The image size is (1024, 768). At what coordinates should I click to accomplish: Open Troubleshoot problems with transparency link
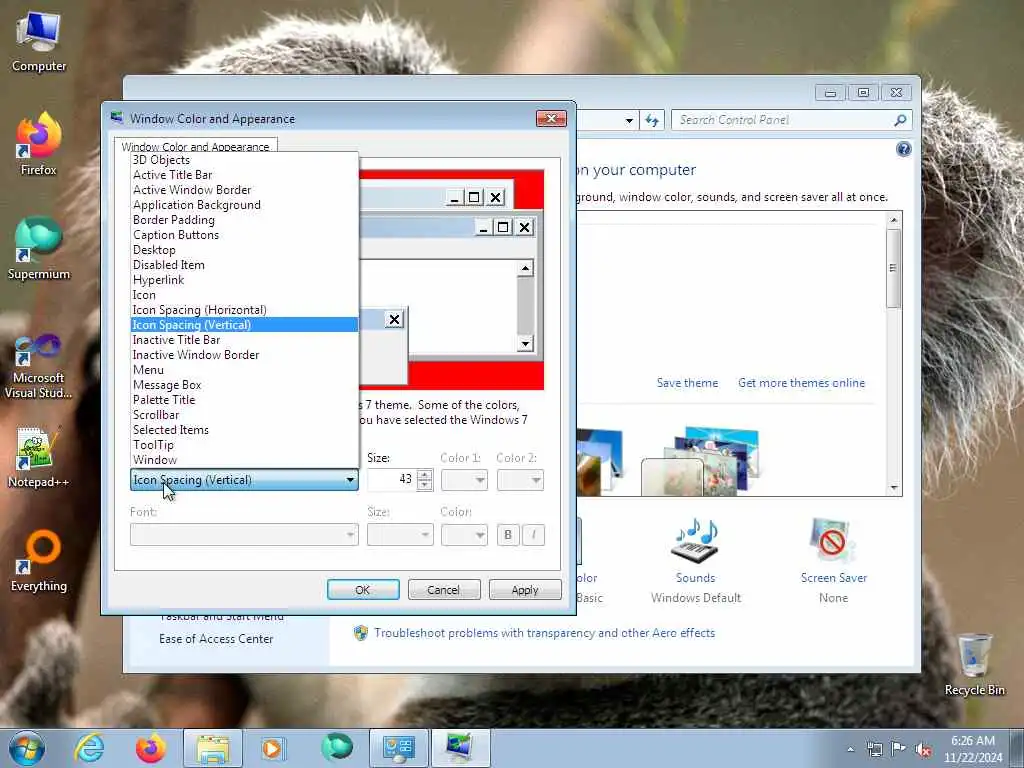(544, 633)
